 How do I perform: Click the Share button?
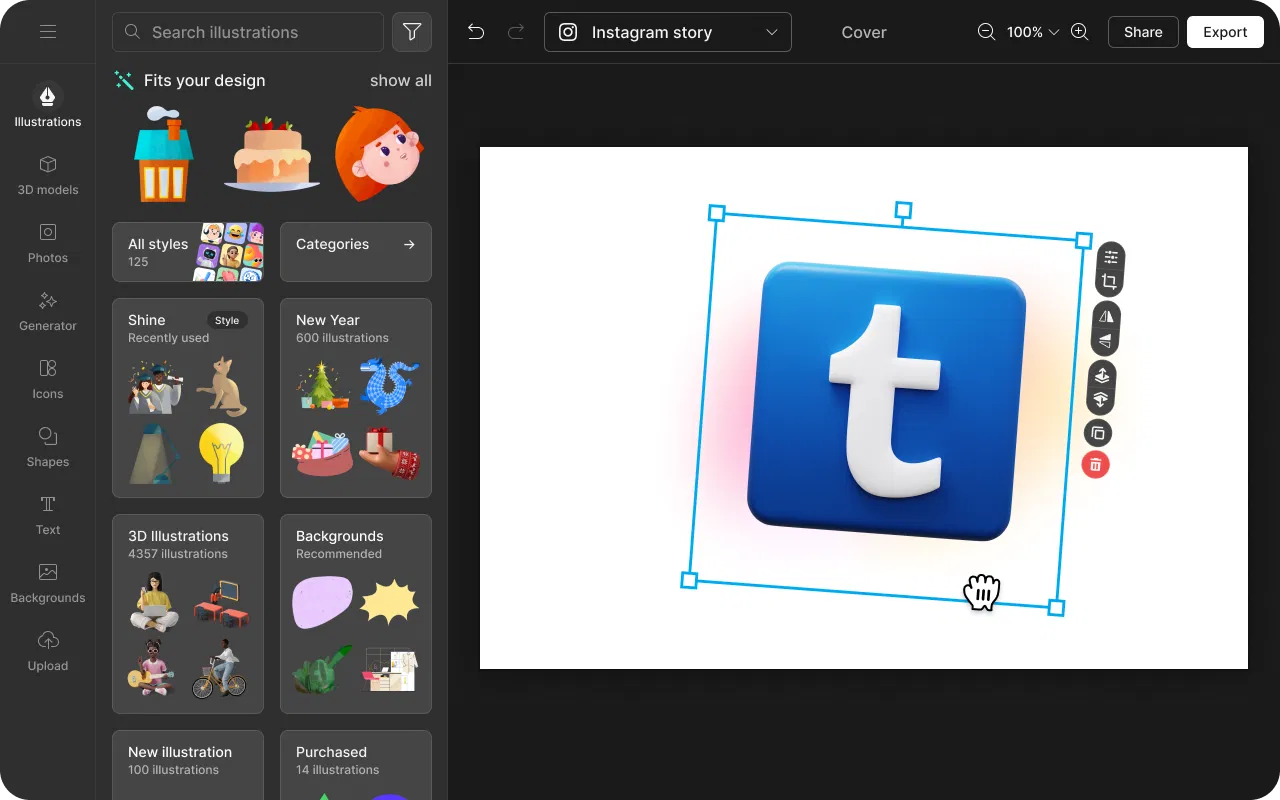[x=1143, y=32]
